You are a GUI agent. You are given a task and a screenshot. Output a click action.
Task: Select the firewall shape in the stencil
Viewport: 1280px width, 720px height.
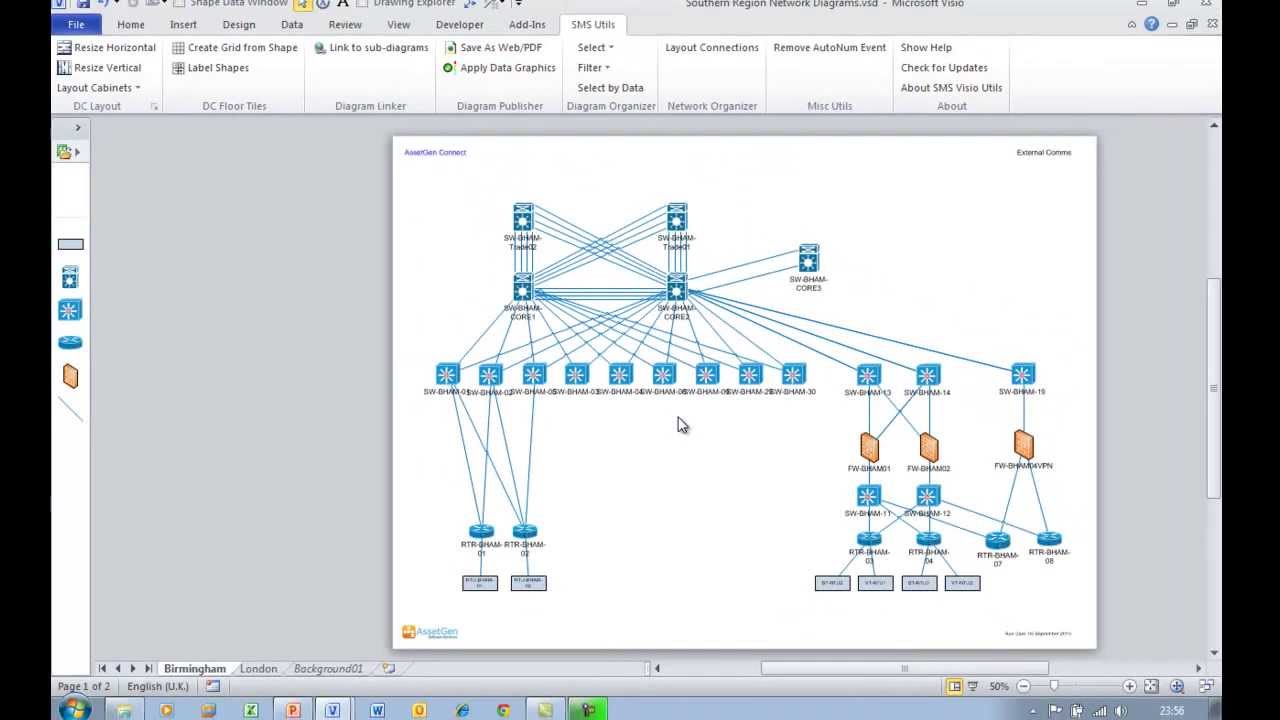tap(69, 375)
